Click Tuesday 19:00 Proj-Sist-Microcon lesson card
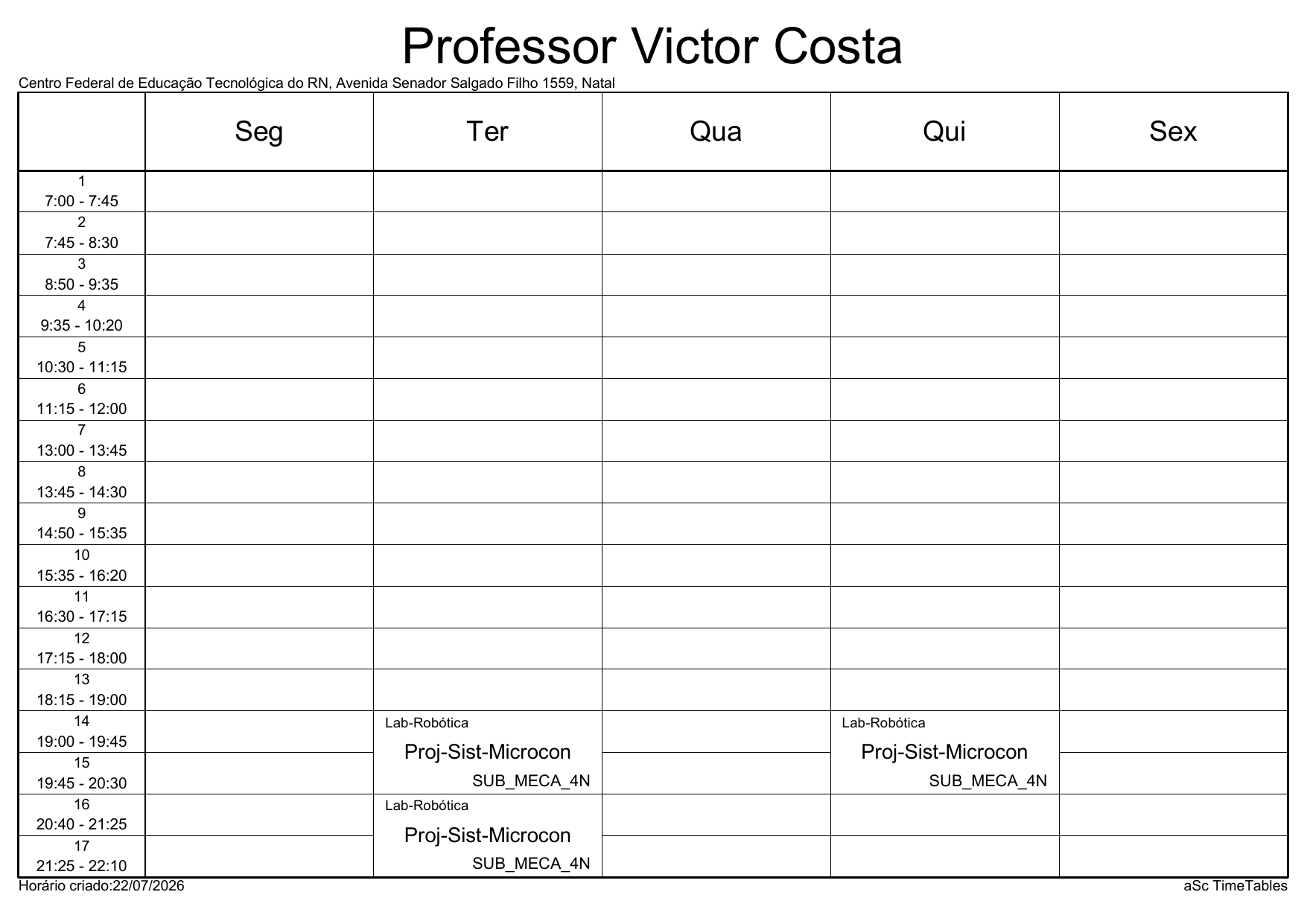Screen dimensions: 1307x924 tap(488, 752)
